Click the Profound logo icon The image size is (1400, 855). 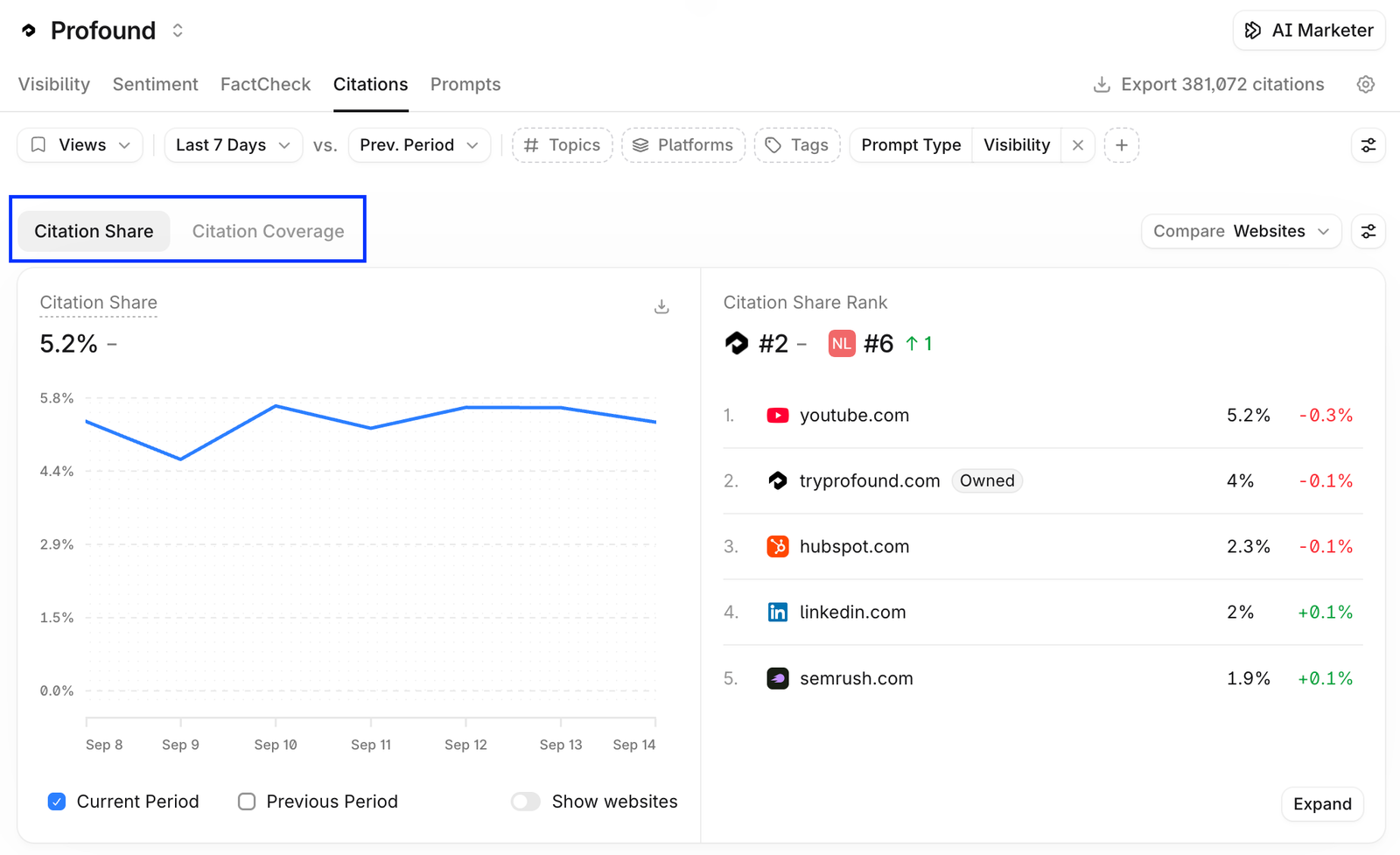click(x=29, y=31)
